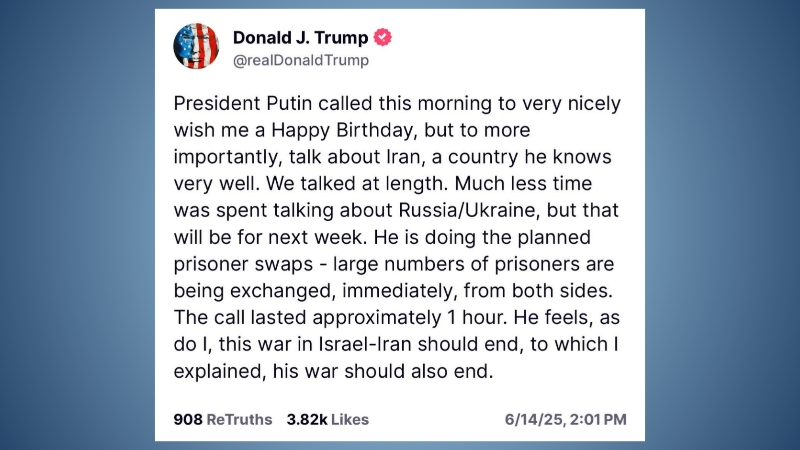Viewport: 800px width, 450px height.
Task: Click the final phrase 'should also end.'
Action: [419, 371]
